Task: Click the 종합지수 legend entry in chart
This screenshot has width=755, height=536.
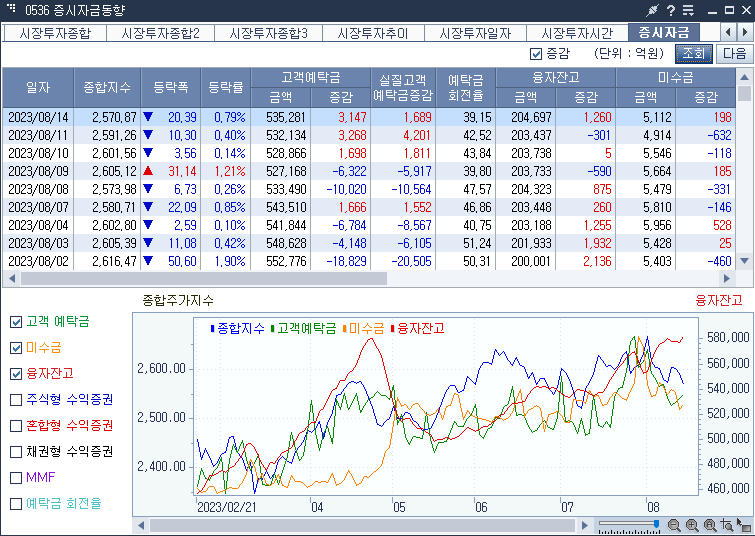Action: point(237,328)
